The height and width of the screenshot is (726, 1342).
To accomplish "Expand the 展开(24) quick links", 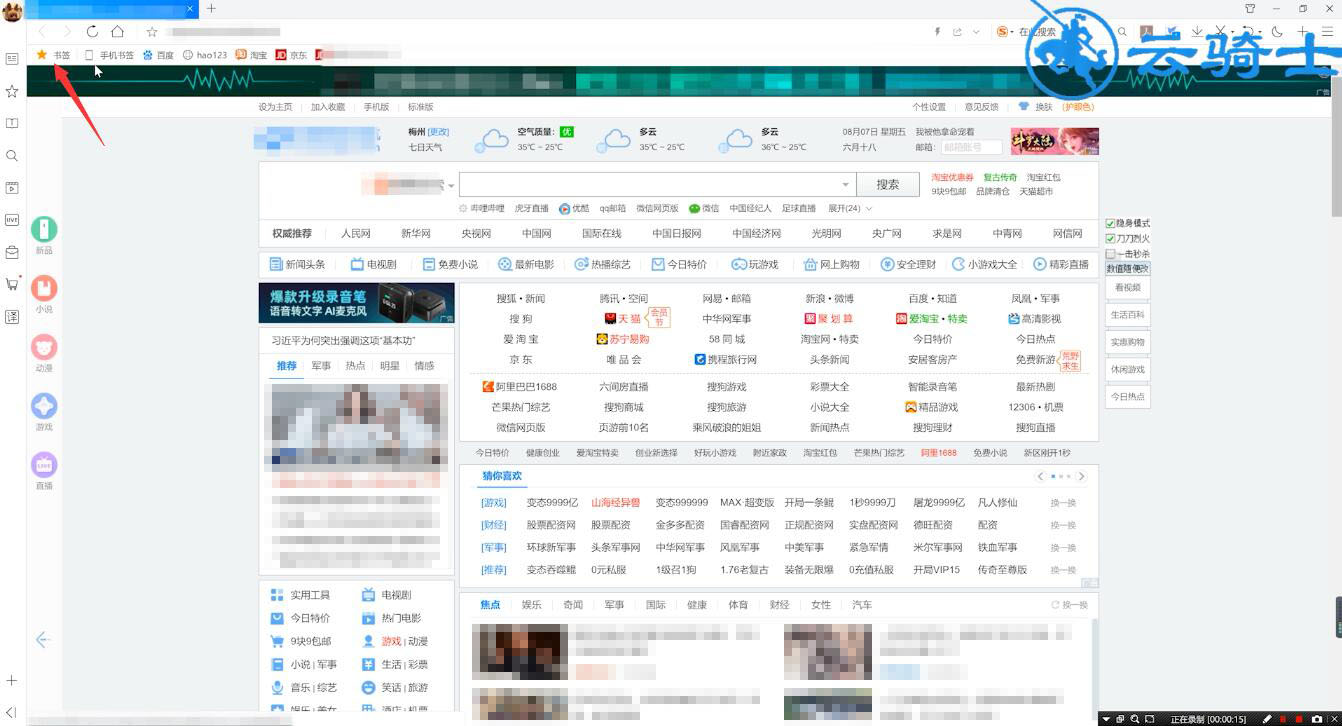I will 850,208.
